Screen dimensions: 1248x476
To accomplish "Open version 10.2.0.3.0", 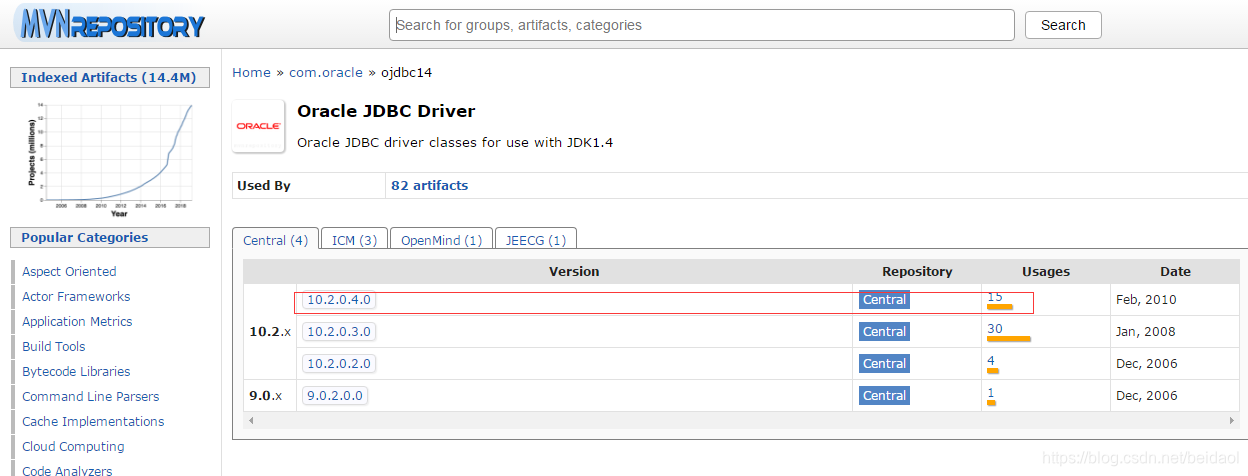I will point(338,331).
